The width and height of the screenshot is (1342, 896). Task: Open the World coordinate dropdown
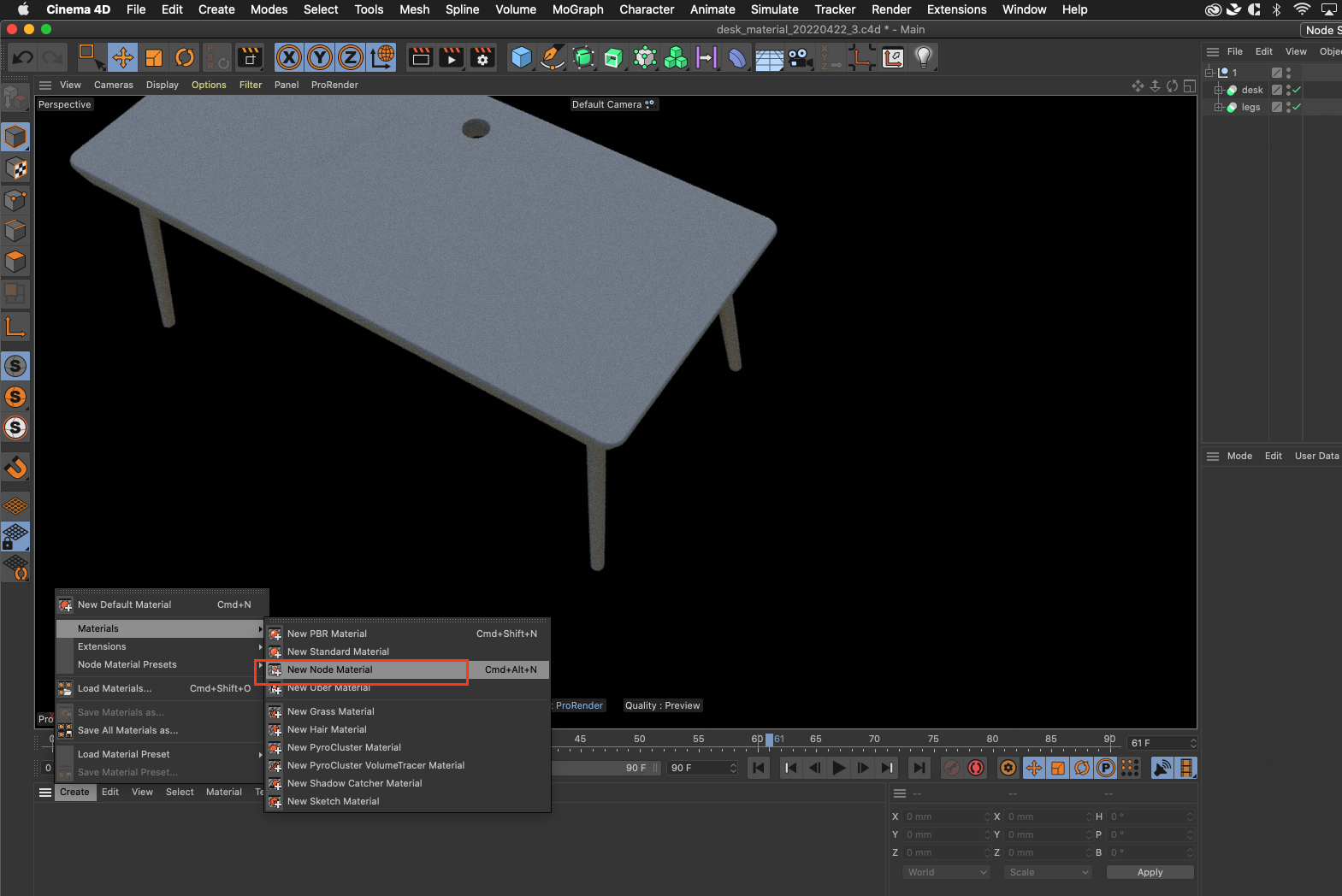pyautogui.click(x=947, y=872)
